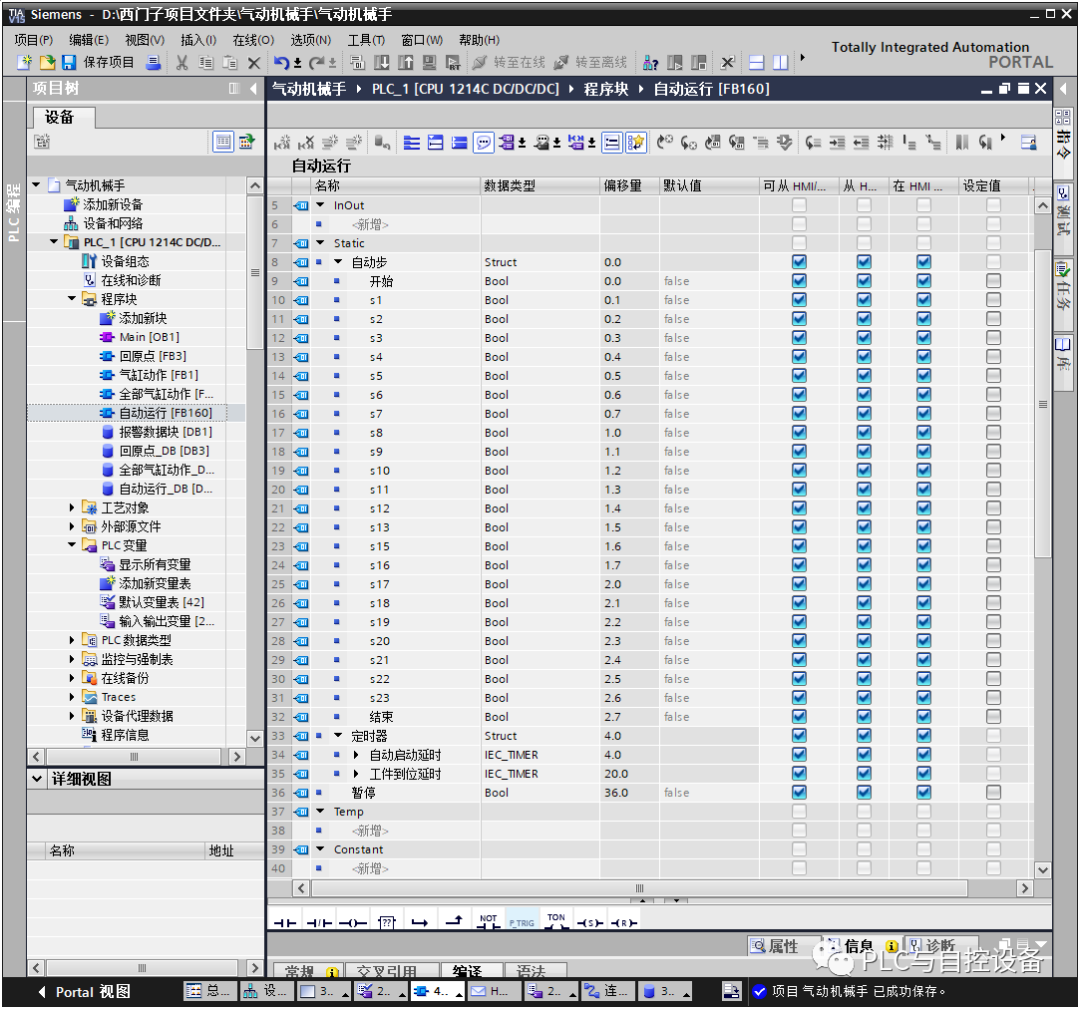Click the free comments toggle icon in editor toolbar
The height and width of the screenshot is (1009, 1080).
point(484,143)
